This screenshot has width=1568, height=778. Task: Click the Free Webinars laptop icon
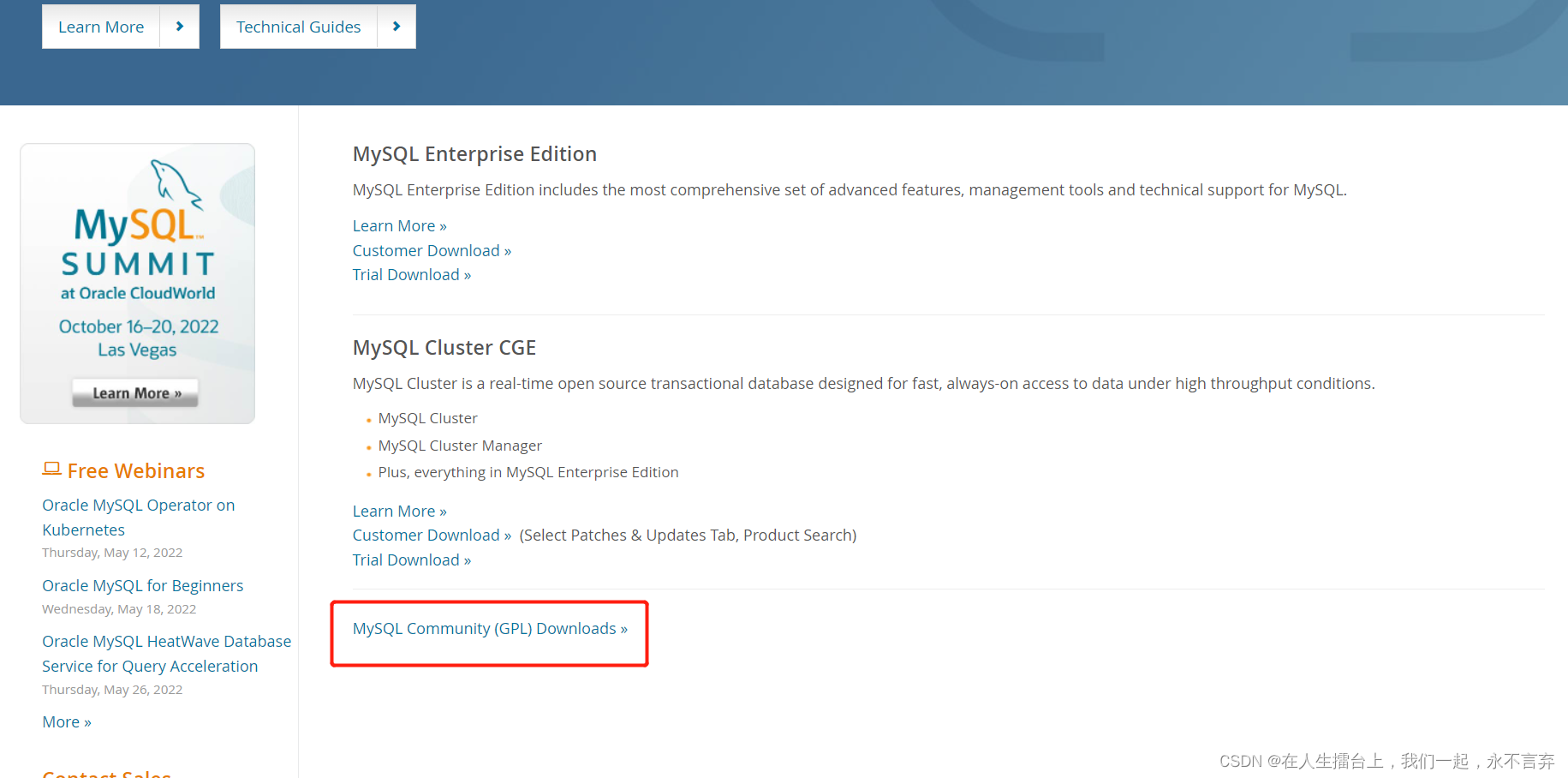point(51,469)
